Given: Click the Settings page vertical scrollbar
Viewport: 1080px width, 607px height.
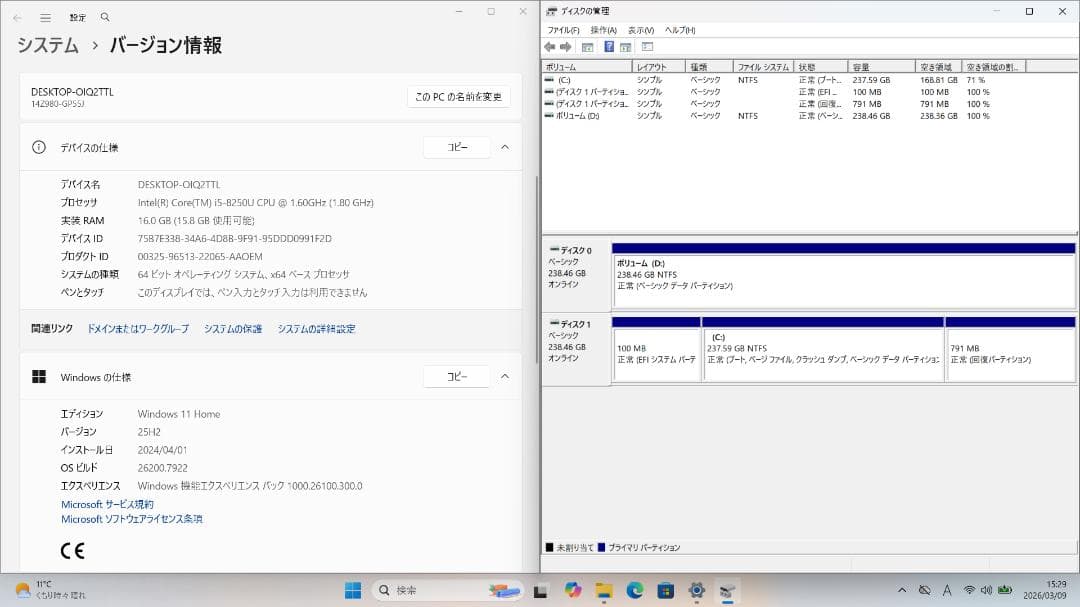Looking at the screenshot, I should [x=537, y=269].
